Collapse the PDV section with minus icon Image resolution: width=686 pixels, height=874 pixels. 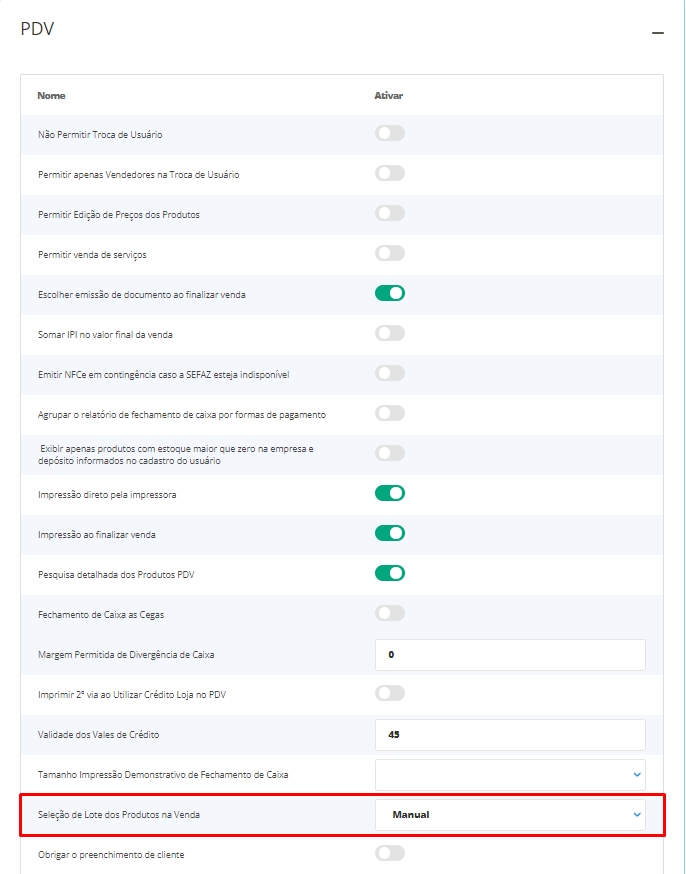point(658,33)
